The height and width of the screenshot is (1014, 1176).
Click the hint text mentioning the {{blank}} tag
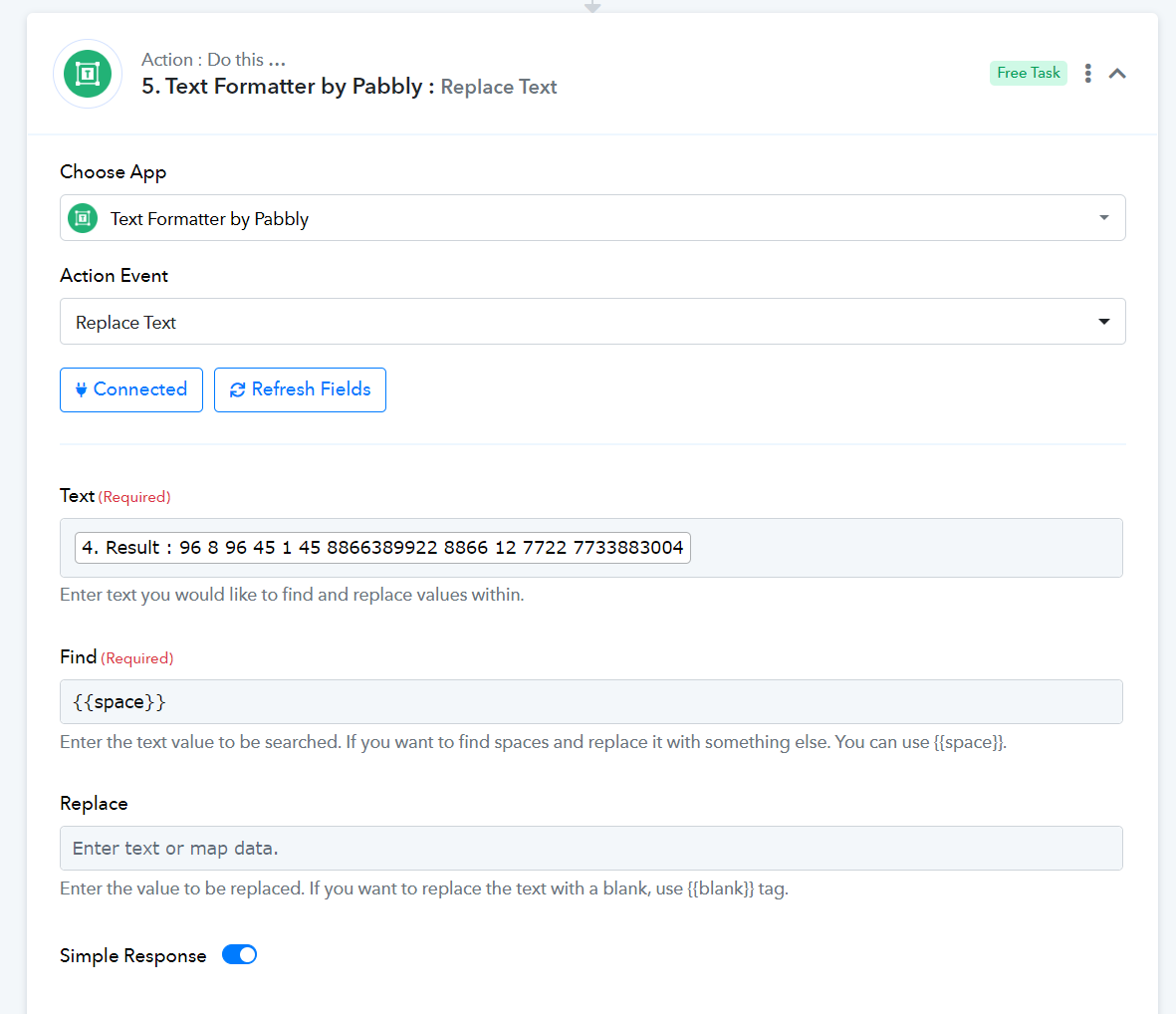424,888
